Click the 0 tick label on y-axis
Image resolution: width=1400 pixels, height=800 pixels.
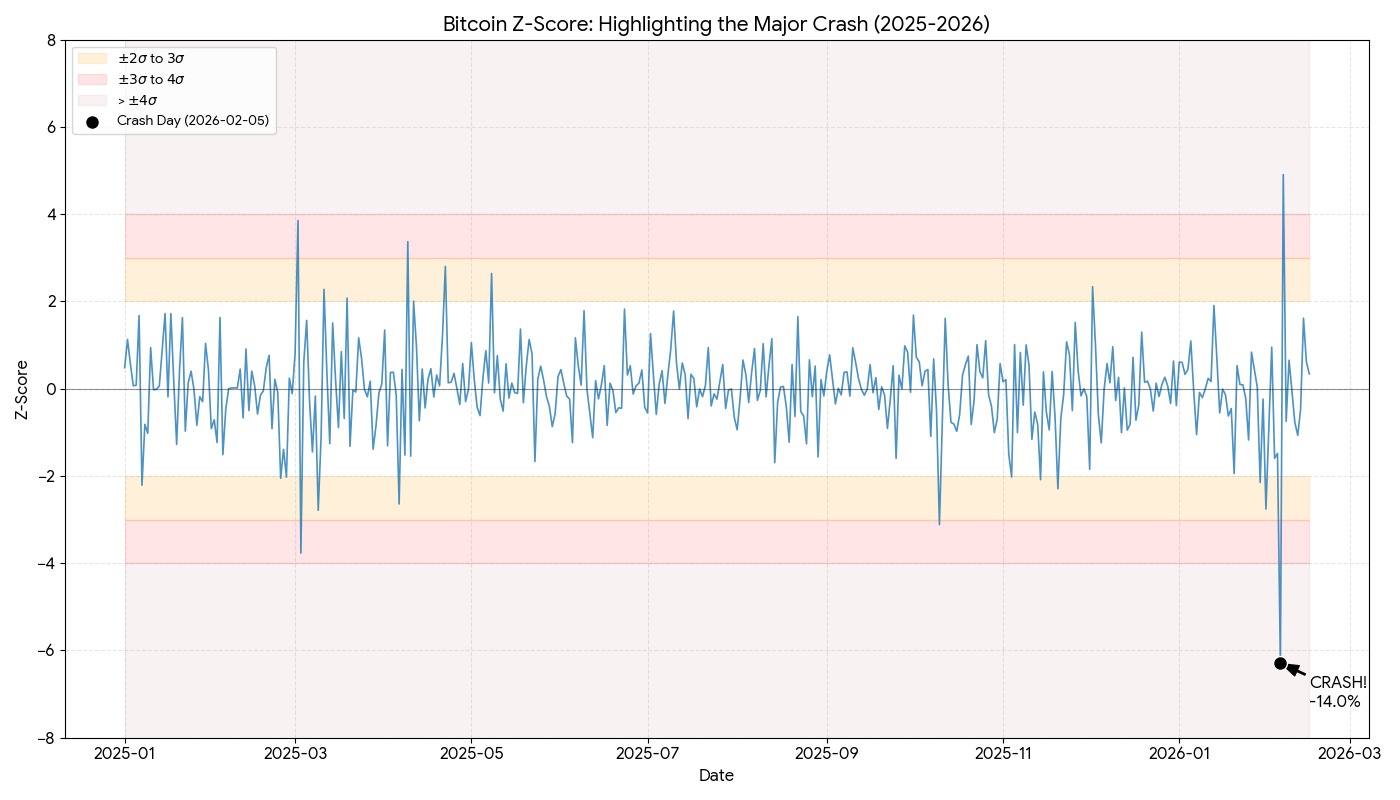50,389
